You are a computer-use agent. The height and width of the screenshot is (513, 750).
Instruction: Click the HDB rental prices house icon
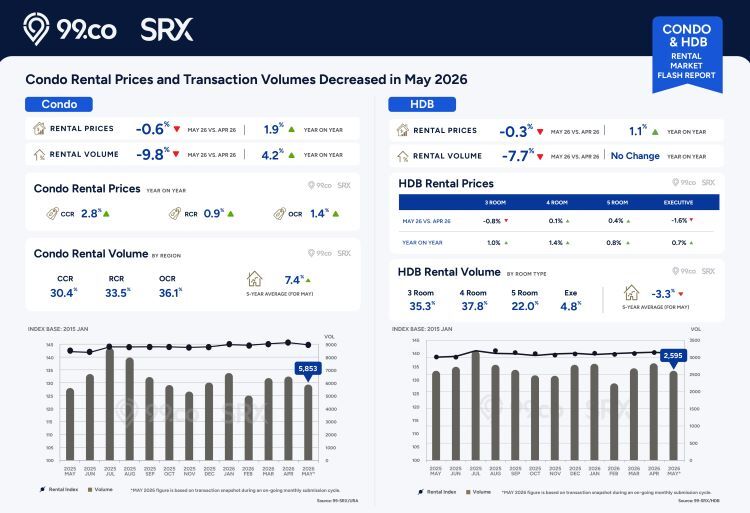(403, 130)
